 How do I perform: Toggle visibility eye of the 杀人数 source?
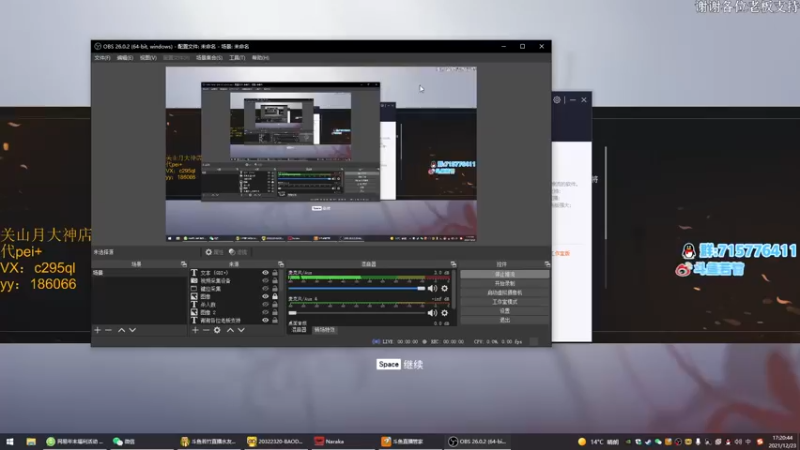point(265,305)
